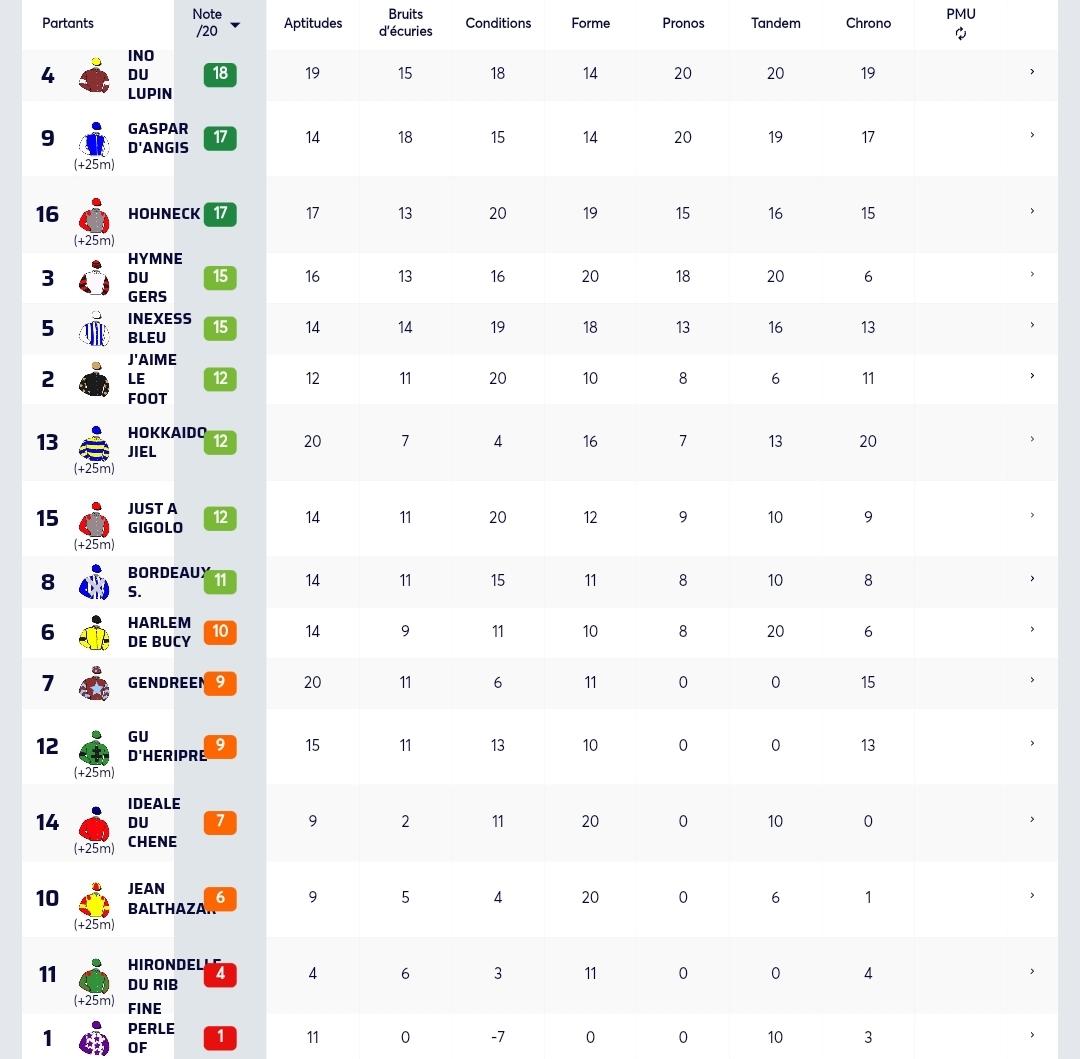
Task: Sort by Bruits d'écuries column header
Action: (x=405, y=23)
